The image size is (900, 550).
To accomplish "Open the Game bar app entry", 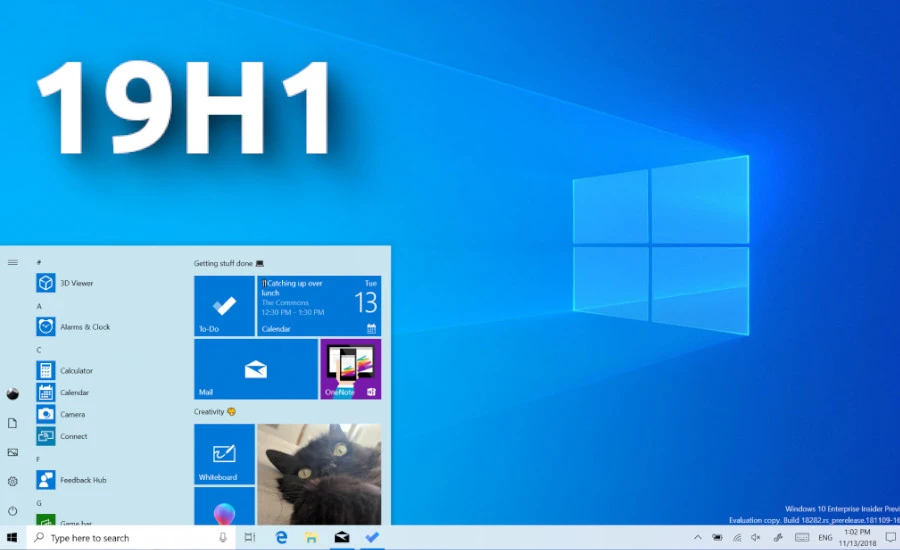I will coord(64,520).
